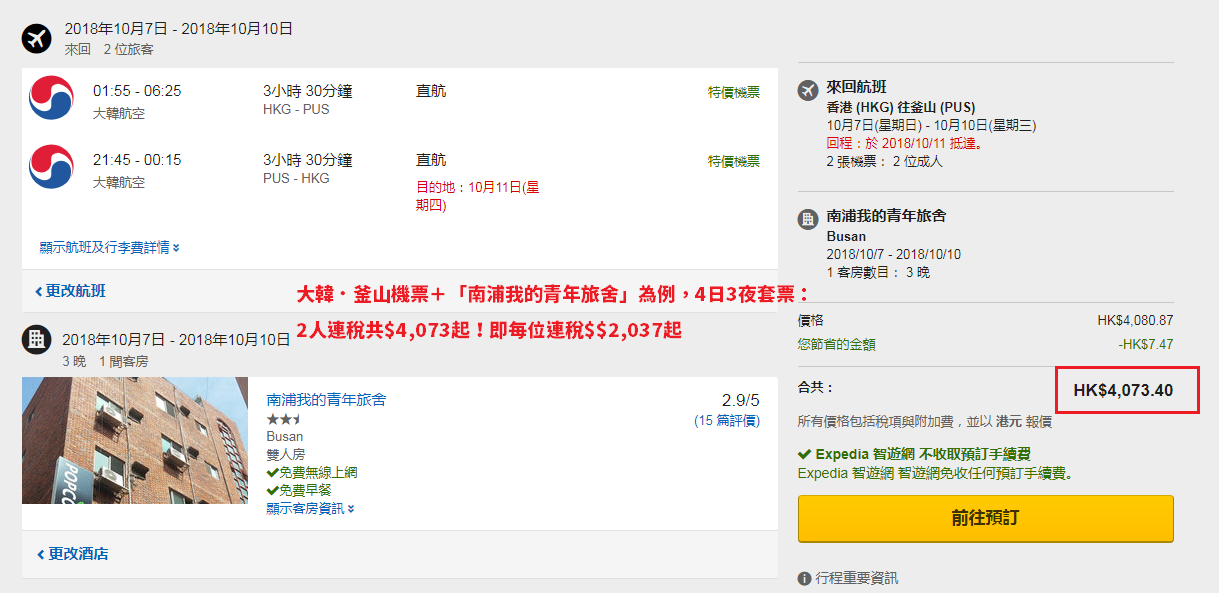1219x593 pixels.
Task: Expand 顯示航班及行李費詳情
Action: 109,247
